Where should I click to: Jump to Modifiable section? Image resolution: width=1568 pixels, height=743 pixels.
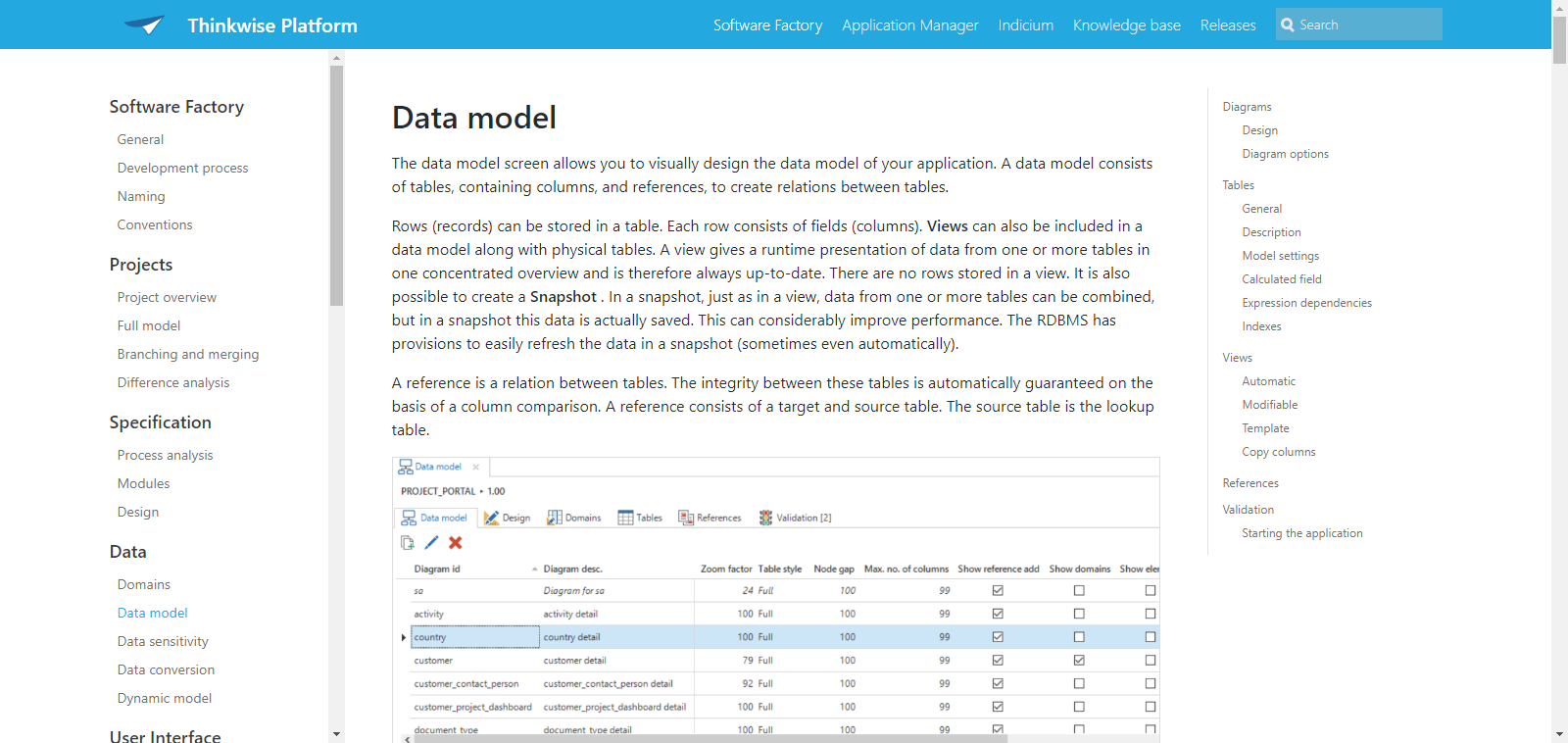(x=1269, y=405)
